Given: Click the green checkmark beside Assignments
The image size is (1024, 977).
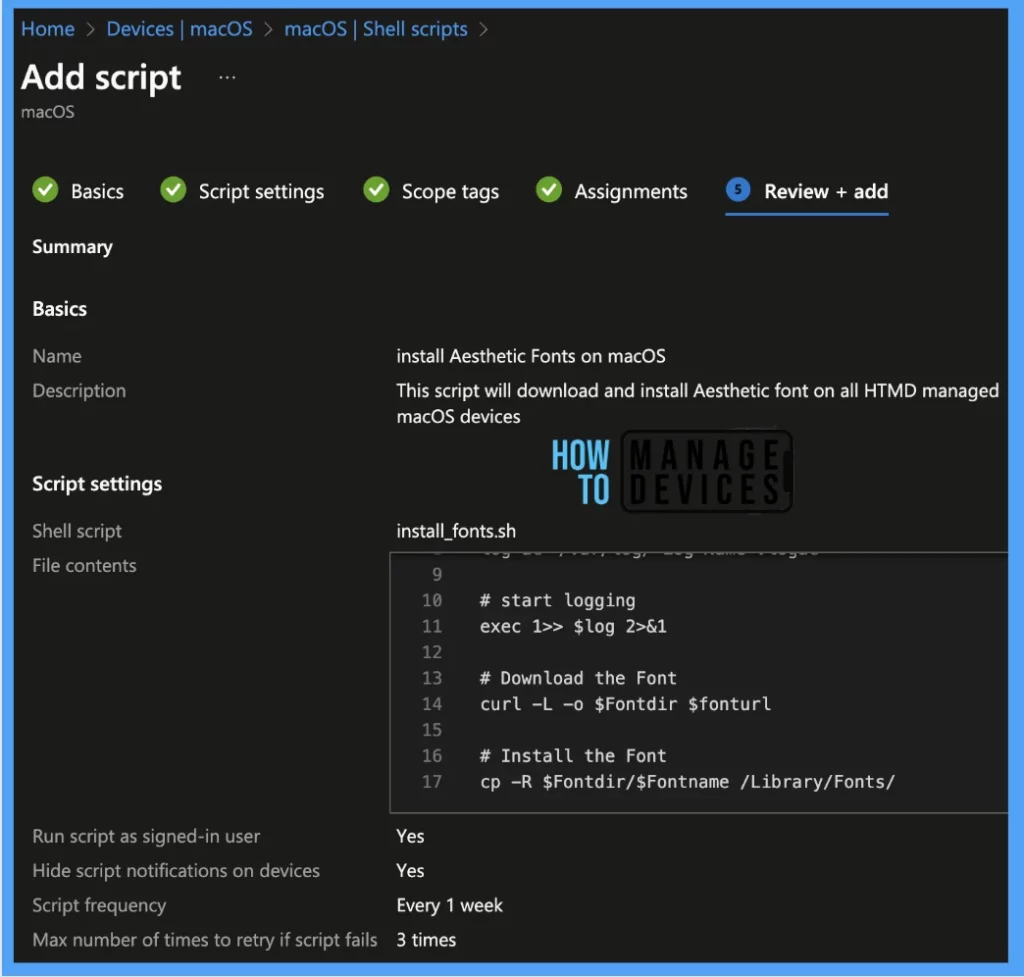Looking at the screenshot, I should tap(549, 190).
